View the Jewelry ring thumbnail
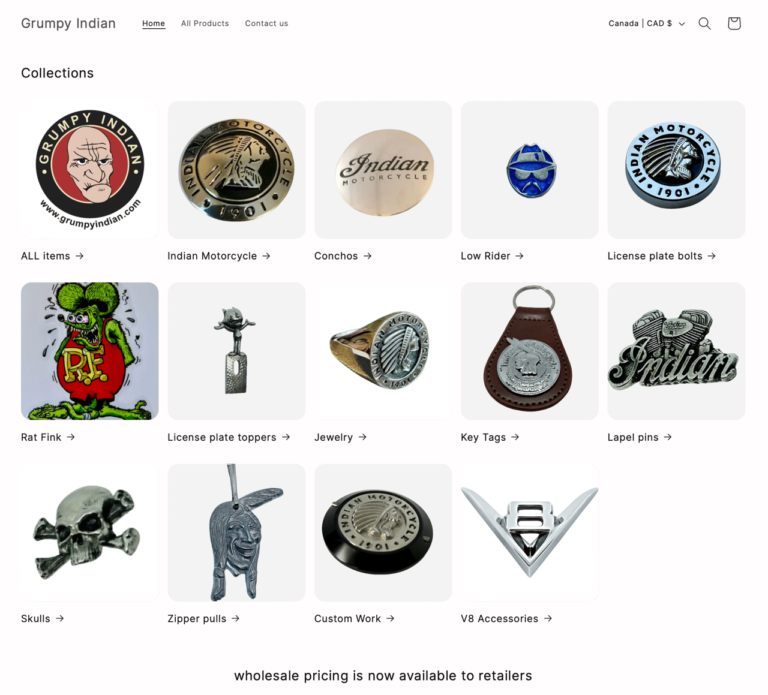This screenshot has width=768, height=695. click(x=383, y=351)
